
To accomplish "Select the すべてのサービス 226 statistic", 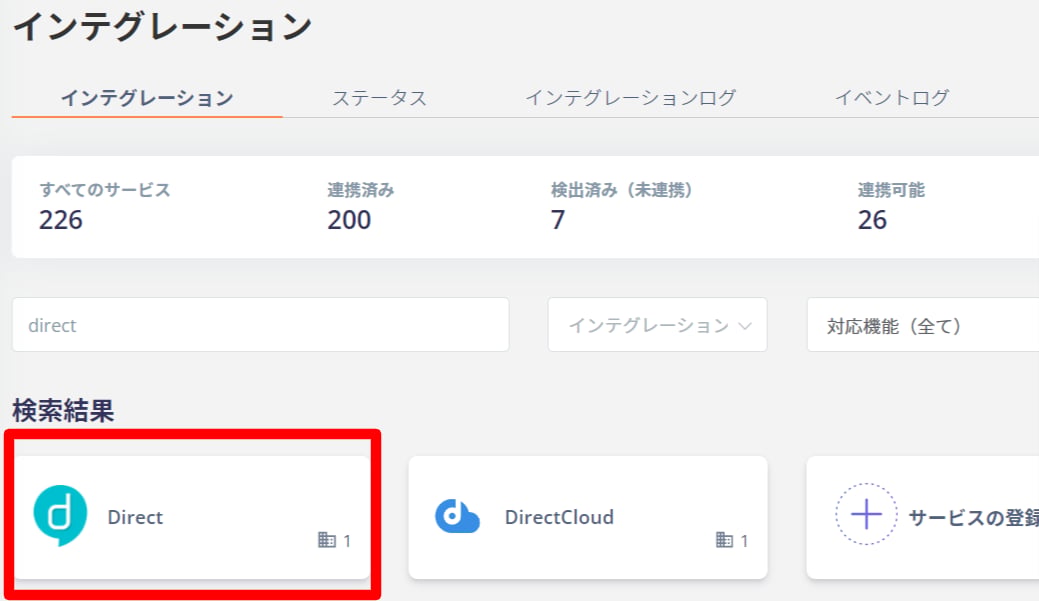I will click(105, 207).
